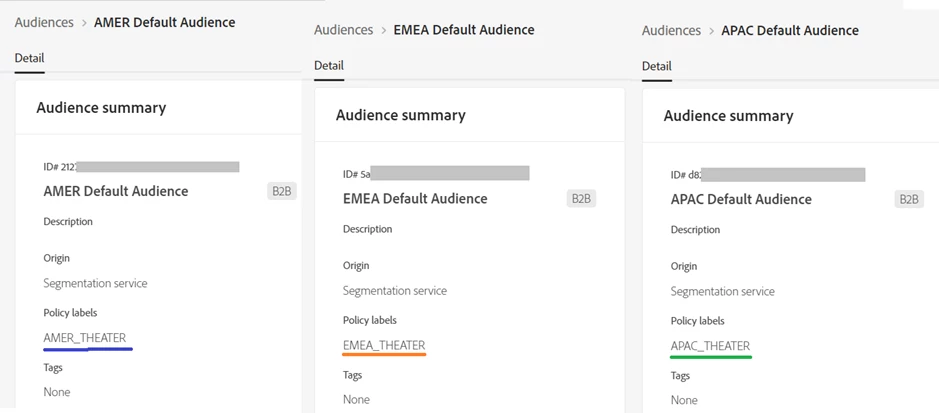
Task: Click the Tags value None in the AMER panel
Action: pyautogui.click(x=57, y=392)
